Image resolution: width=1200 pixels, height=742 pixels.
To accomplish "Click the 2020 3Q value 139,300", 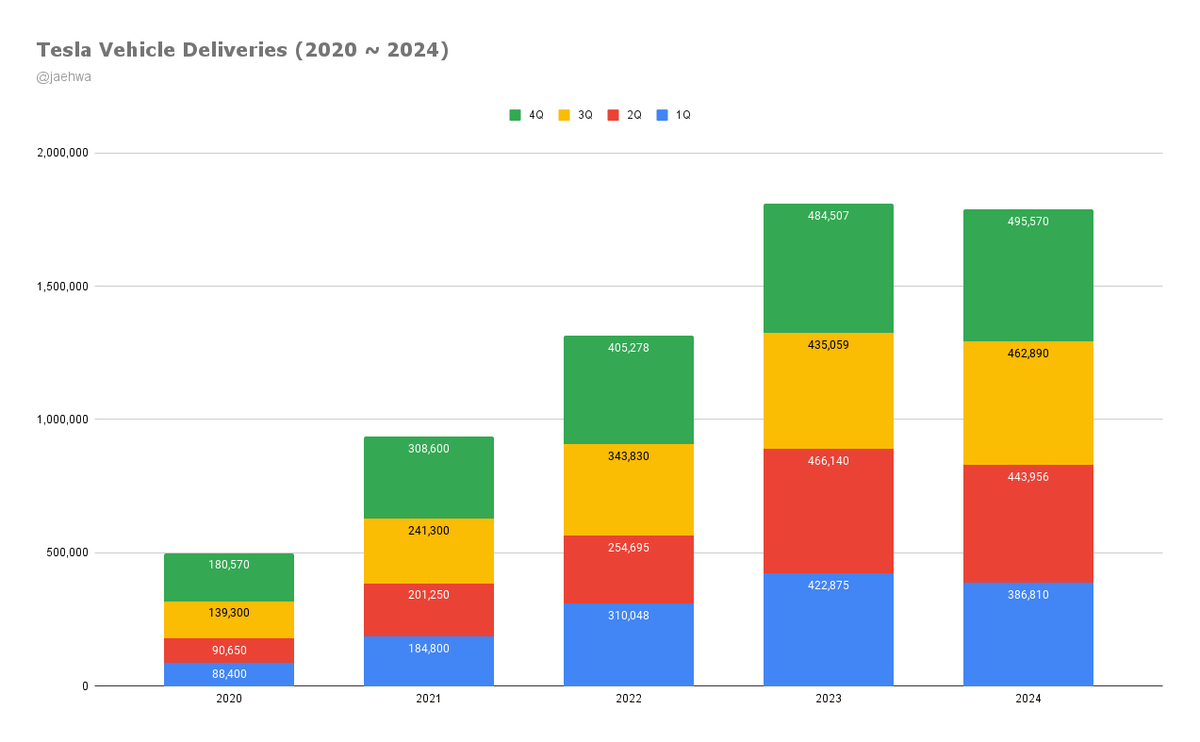I will [228, 612].
